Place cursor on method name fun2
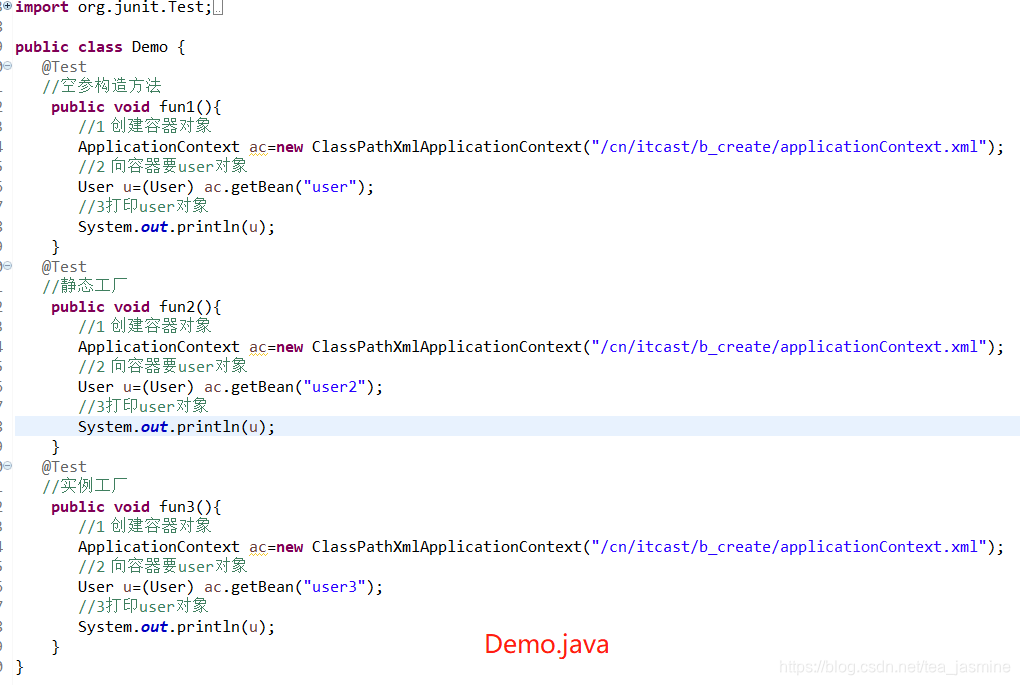 tap(177, 306)
